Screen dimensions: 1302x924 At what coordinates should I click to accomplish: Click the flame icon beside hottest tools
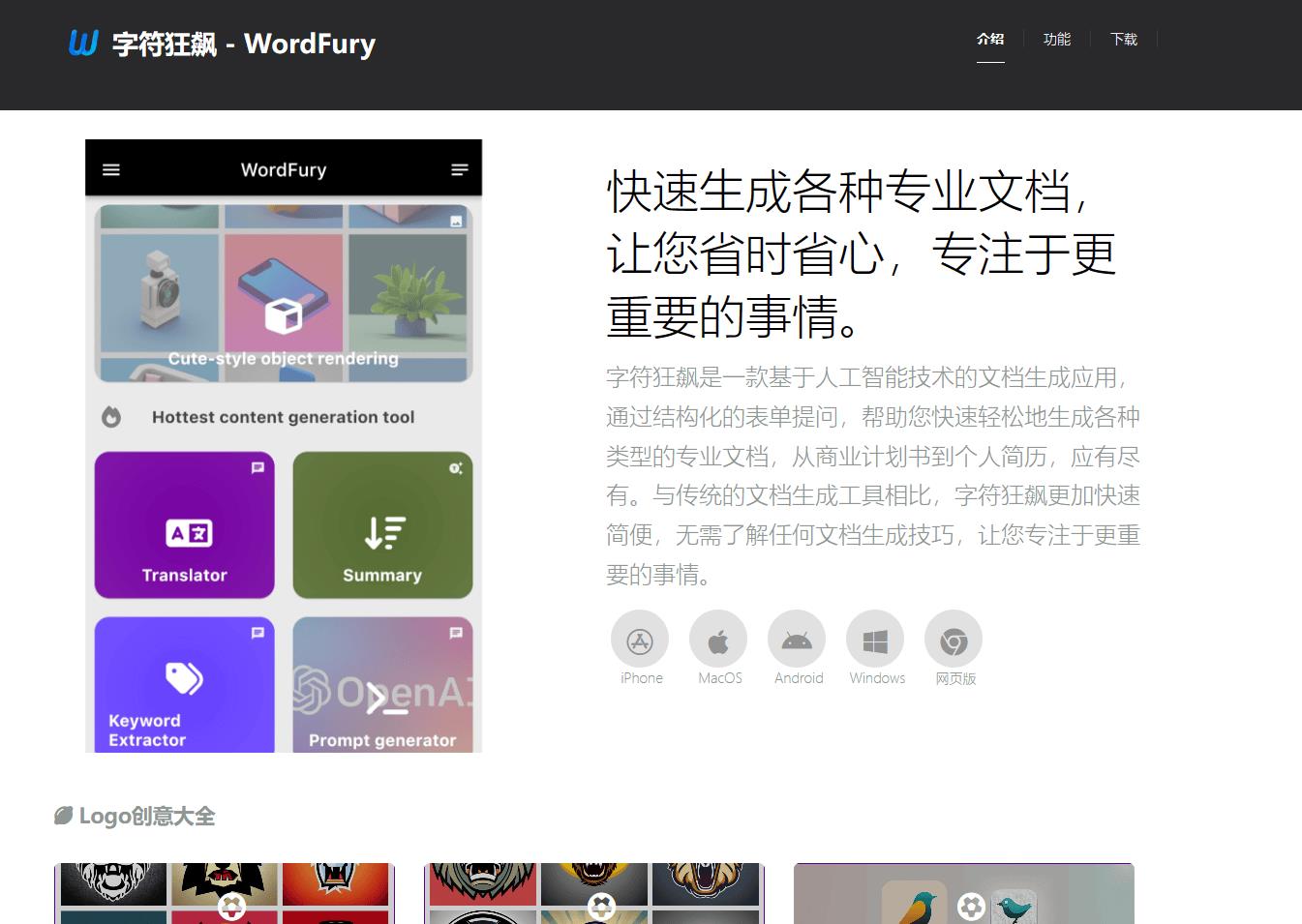111,416
